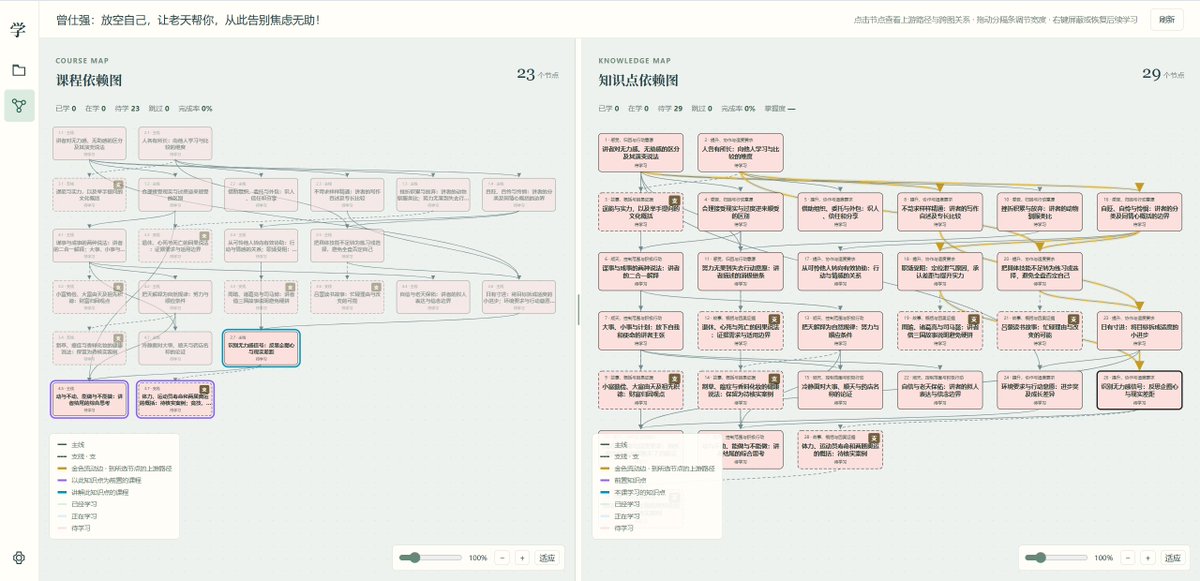
Task: Open knowledge node 把天解释为自然规律
Action: 838,331
